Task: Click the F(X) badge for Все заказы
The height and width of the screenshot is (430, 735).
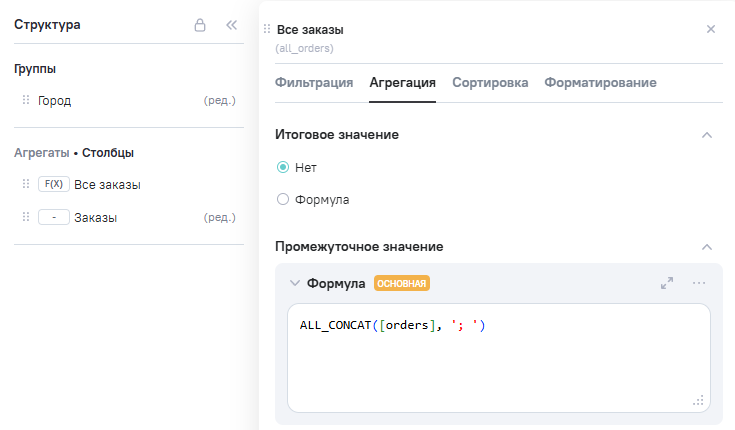Action: click(x=53, y=185)
